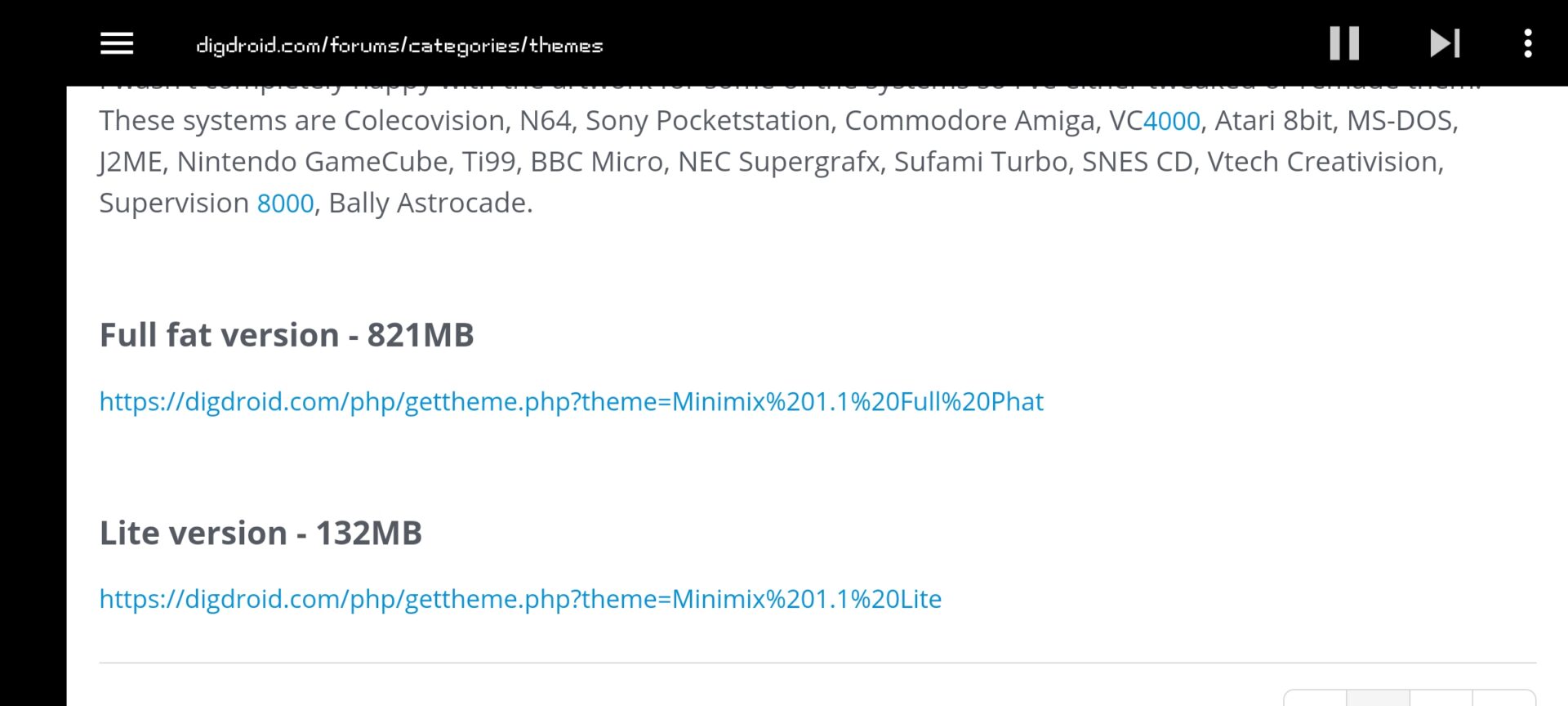Image resolution: width=1568 pixels, height=706 pixels.
Task: Open the Minimix Lite download link
Action: click(520, 599)
